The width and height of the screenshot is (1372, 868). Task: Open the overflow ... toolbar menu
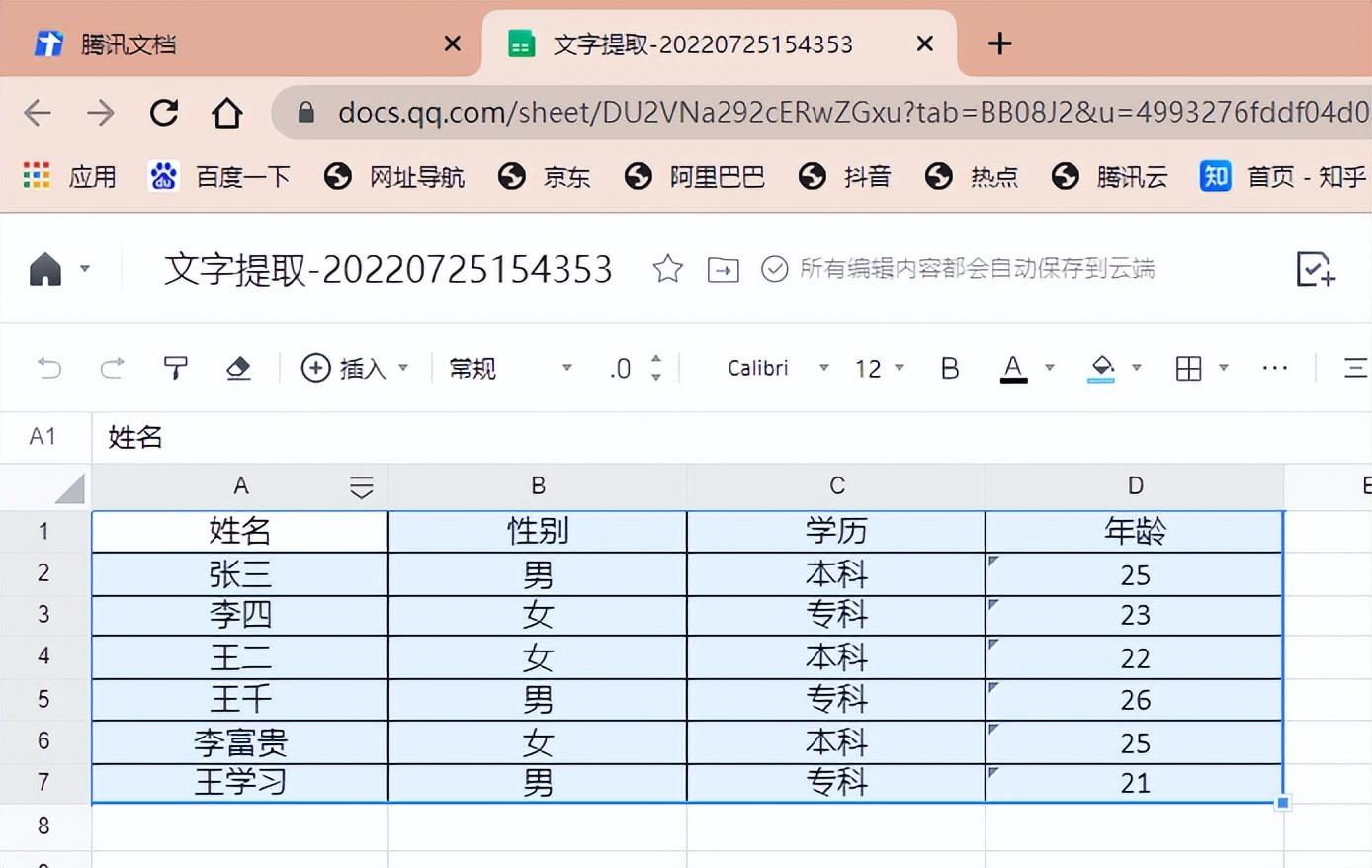click(x=1274, y=368)
